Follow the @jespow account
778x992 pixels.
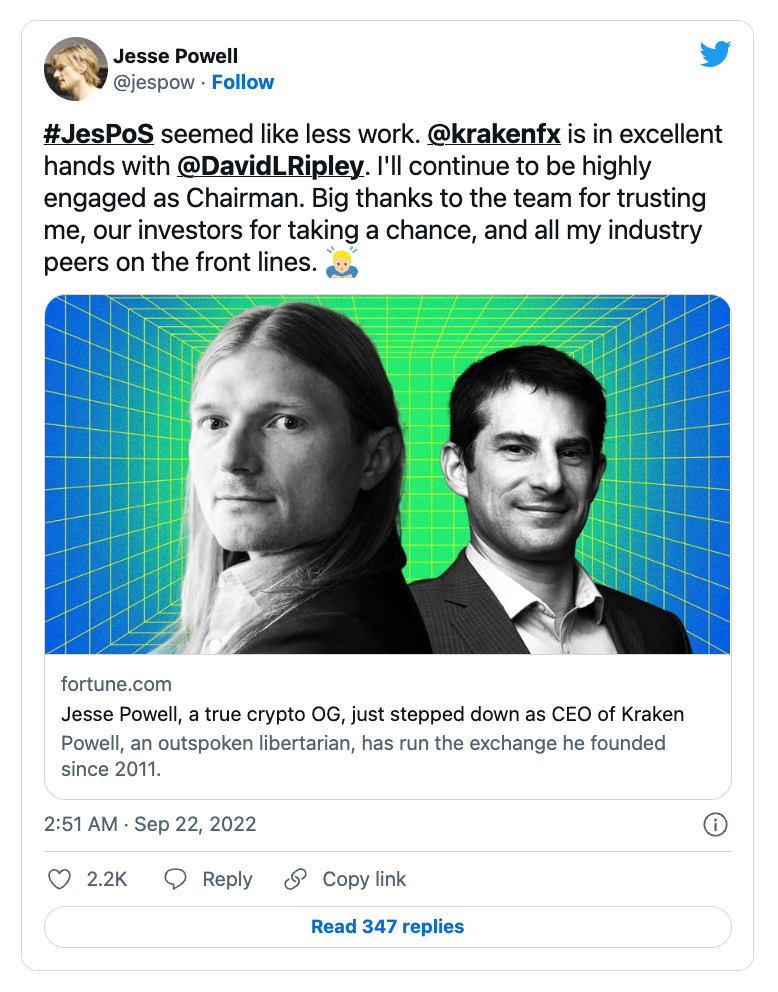click(243, 82)
